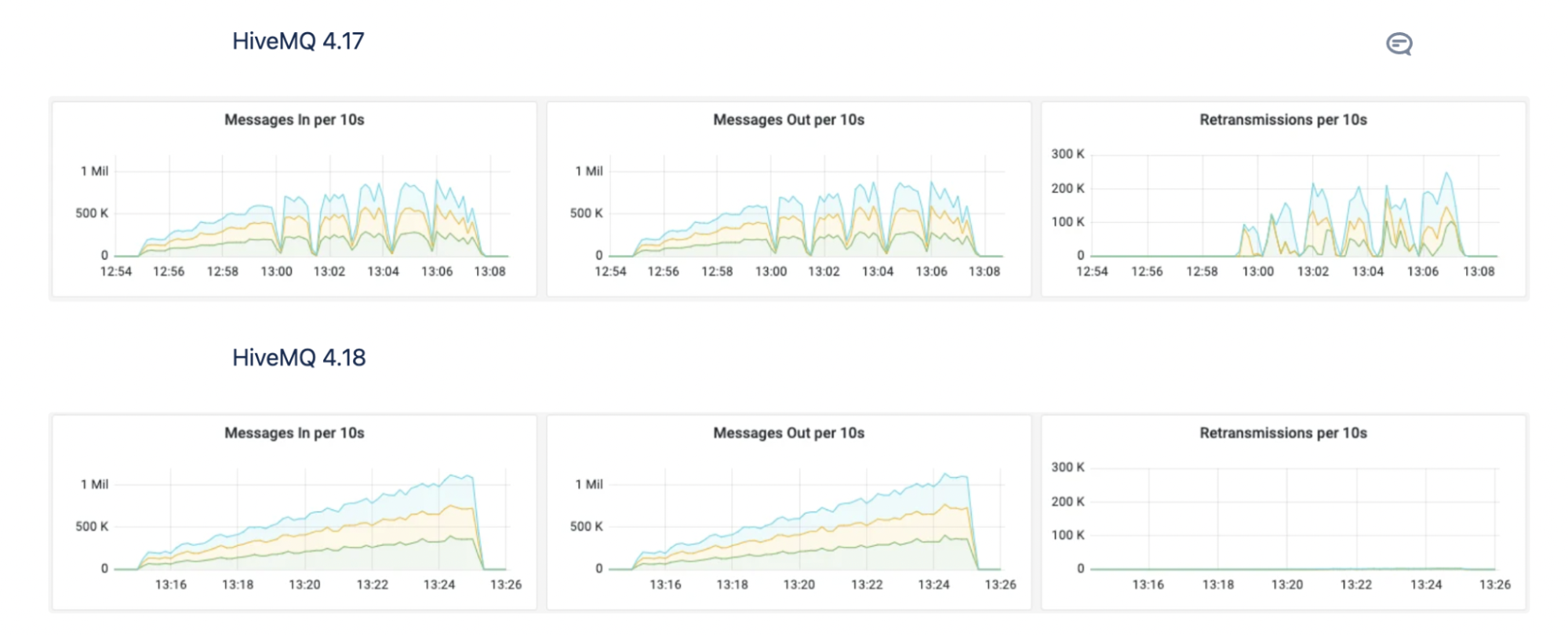Click 13:00 tick on 4.17 Messages In chart
Screen dimensions: 1568x637
point(276,271)
